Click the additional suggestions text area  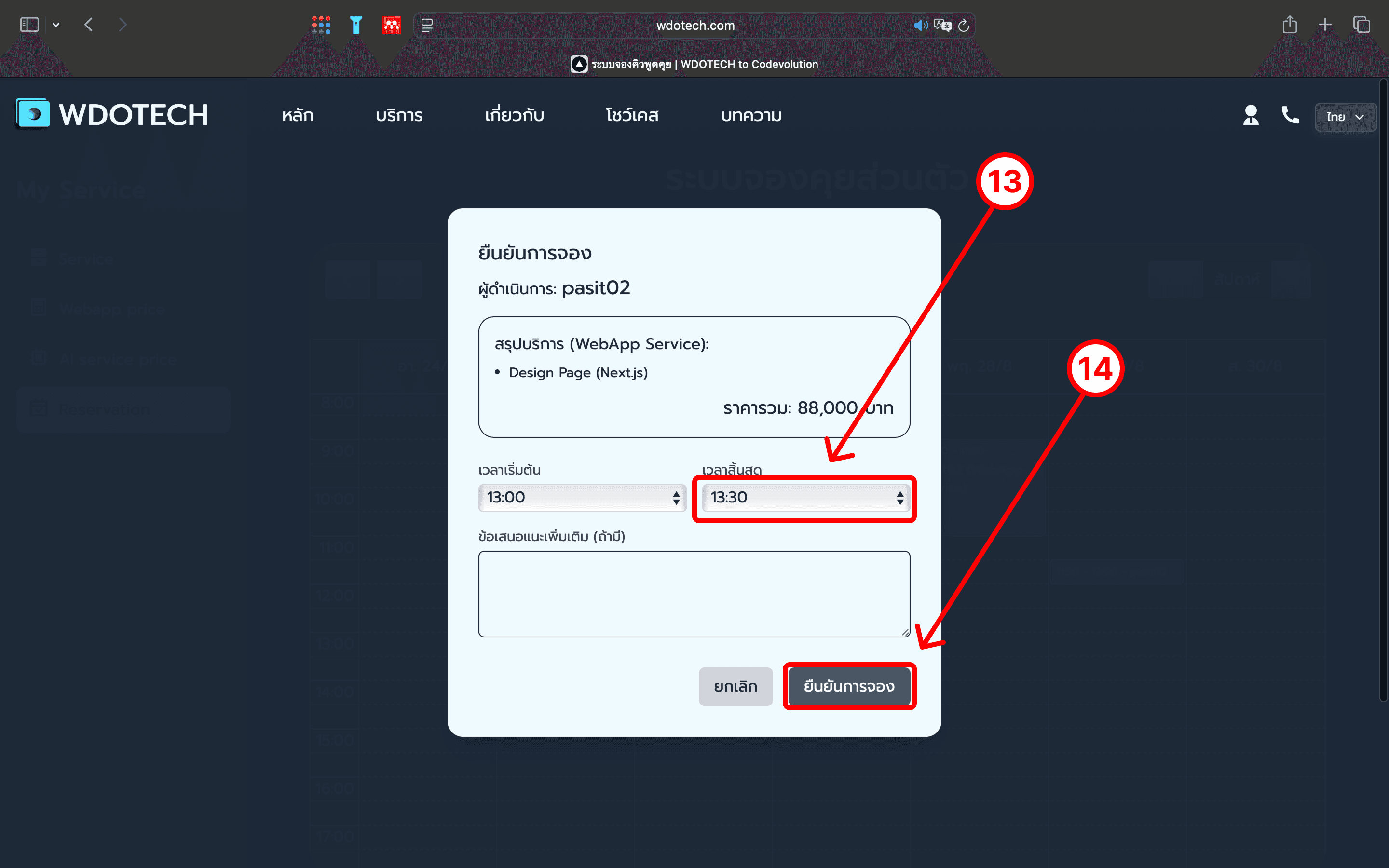(x=694, y=594)
